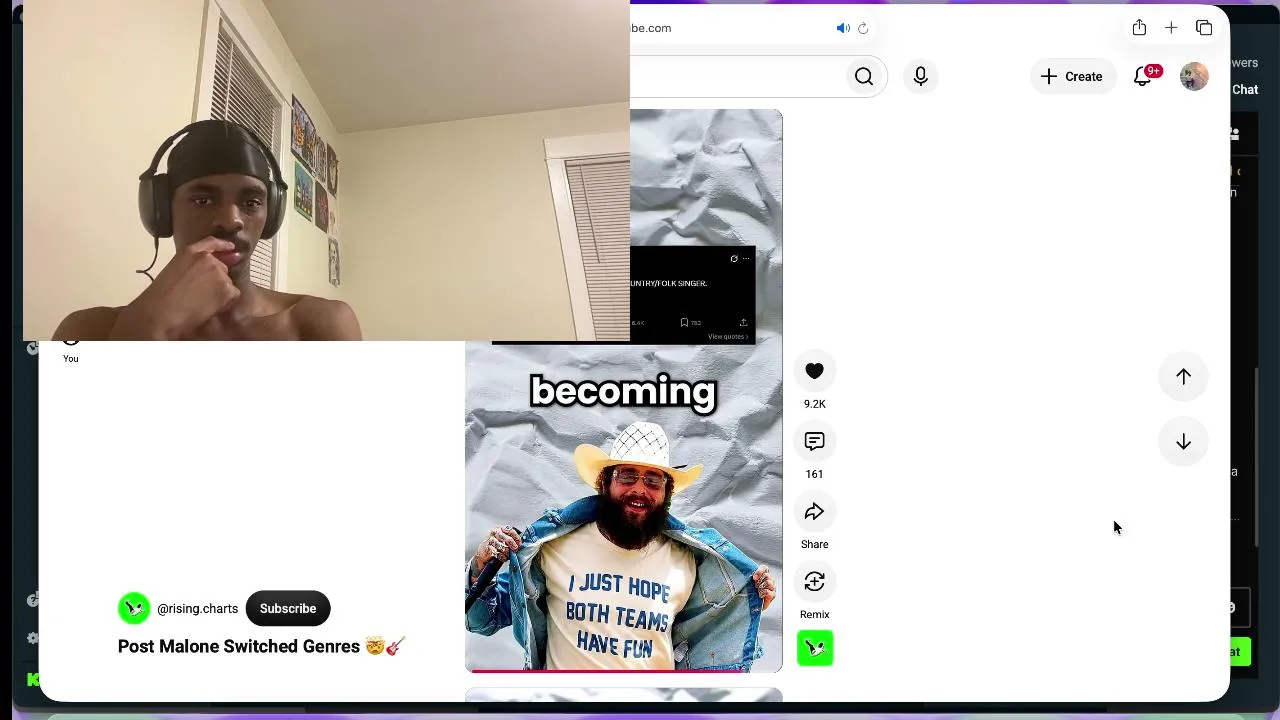Open the sound used in this short

815,649
